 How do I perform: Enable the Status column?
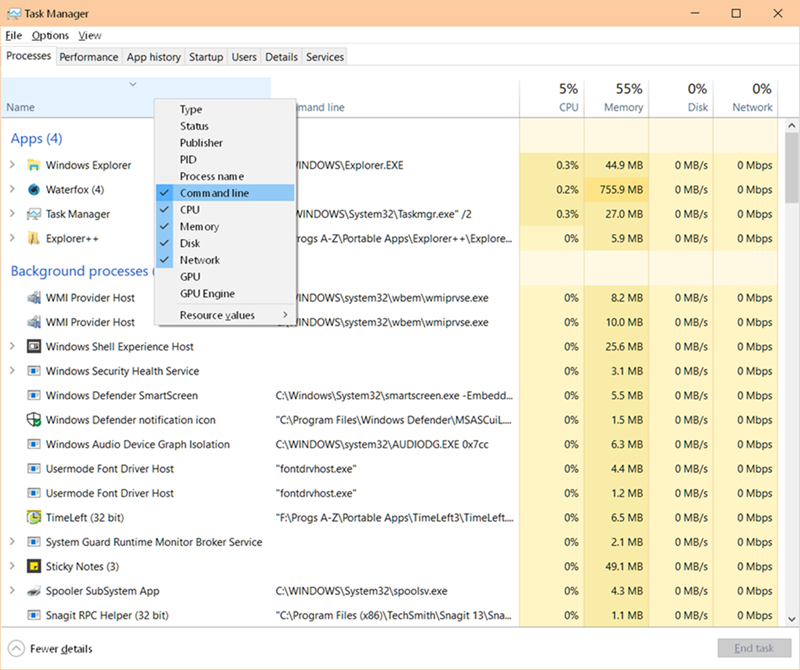(x=225, y=126)
